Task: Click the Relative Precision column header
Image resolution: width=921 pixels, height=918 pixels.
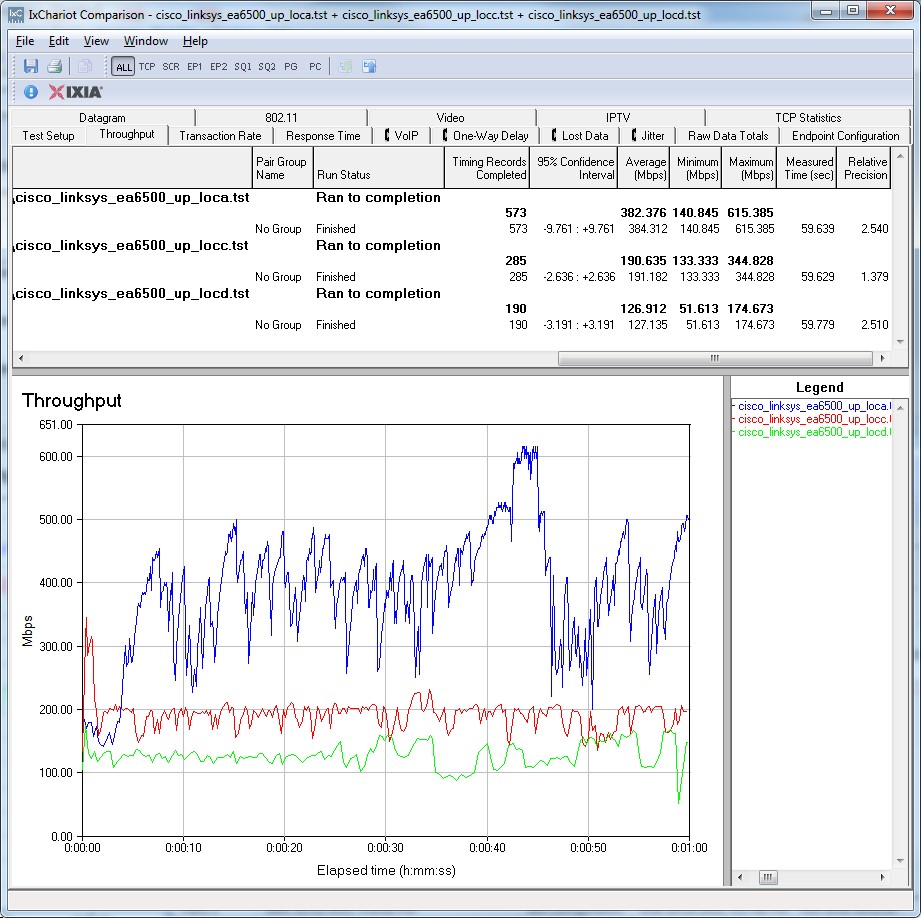Action: point(864,168)
